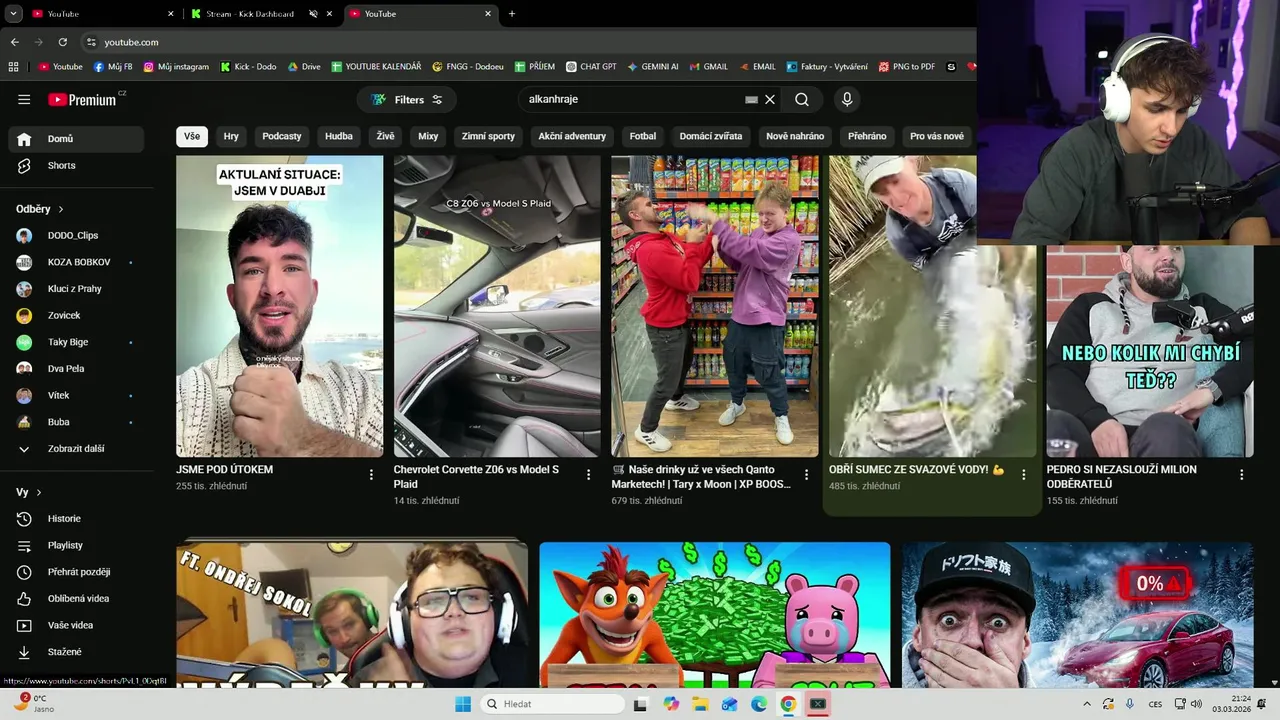Open options menu for PEDRO SI NEZASLOUŽÍ short
1280x720 pixels.
click(x=1241, y=475)
